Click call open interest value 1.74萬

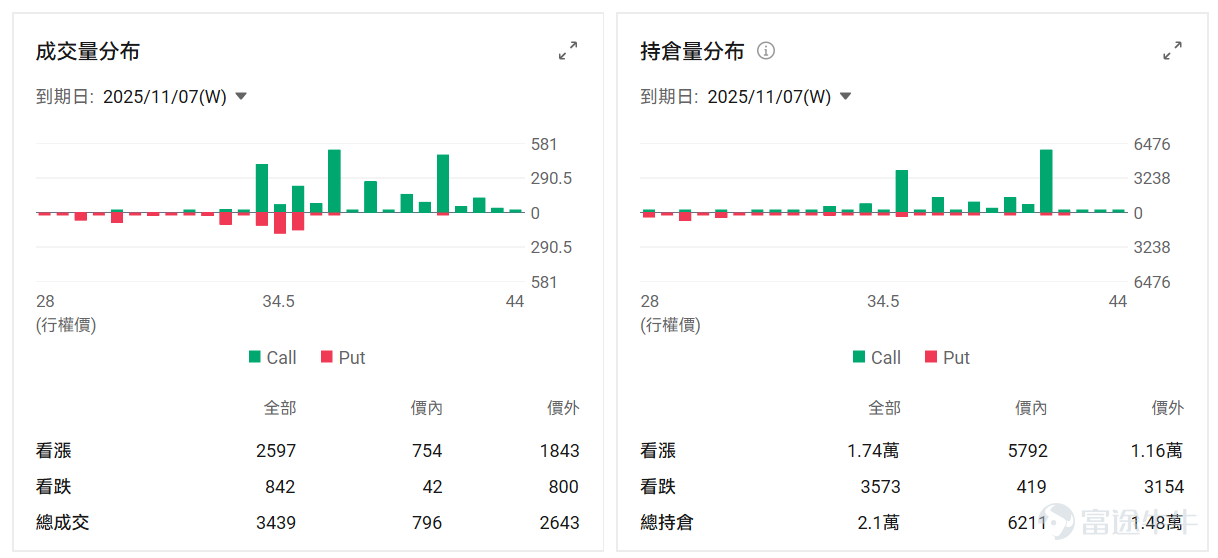[x=873, y=451]
